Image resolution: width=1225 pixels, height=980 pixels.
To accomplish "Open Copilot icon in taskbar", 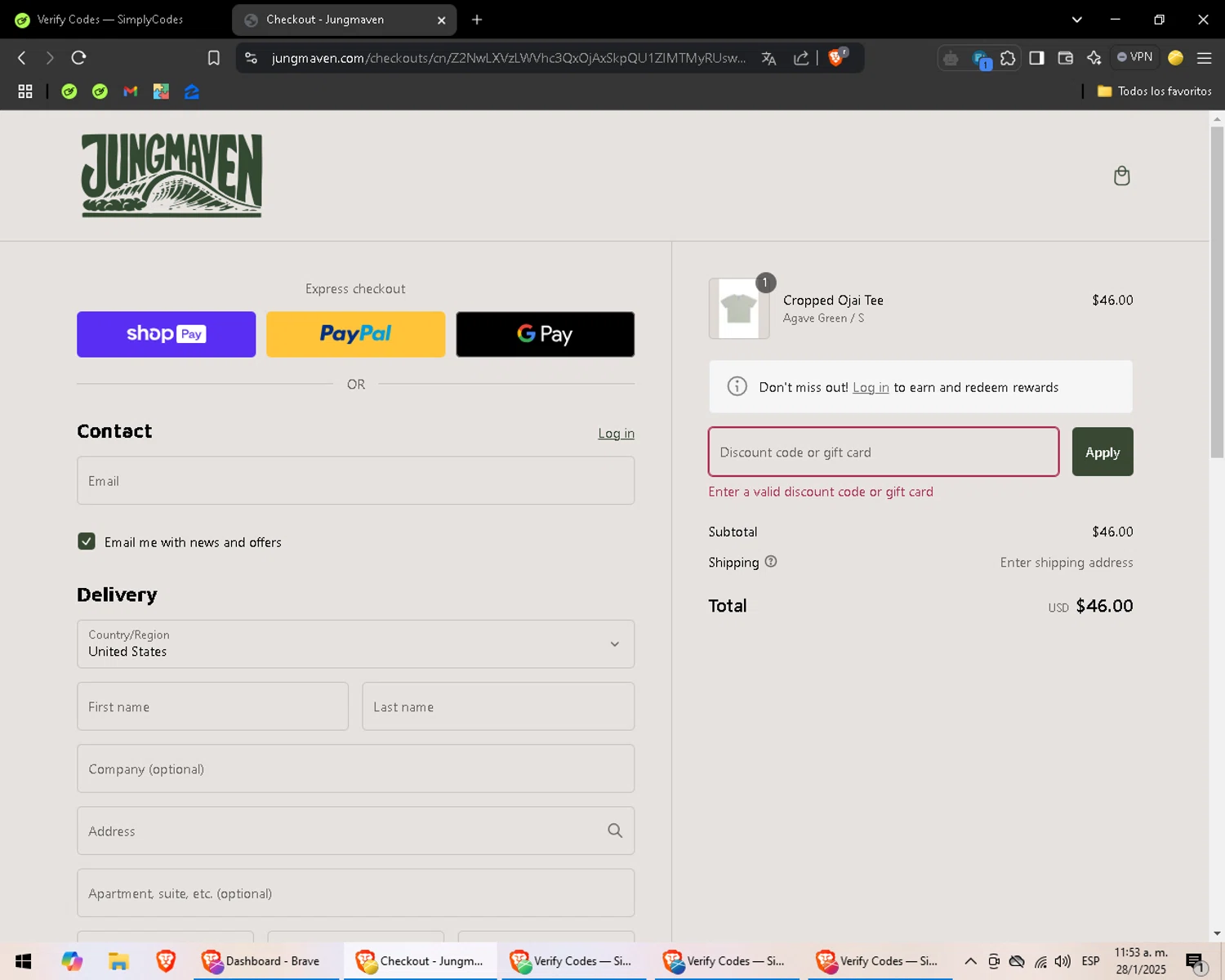I will point(72,961).
